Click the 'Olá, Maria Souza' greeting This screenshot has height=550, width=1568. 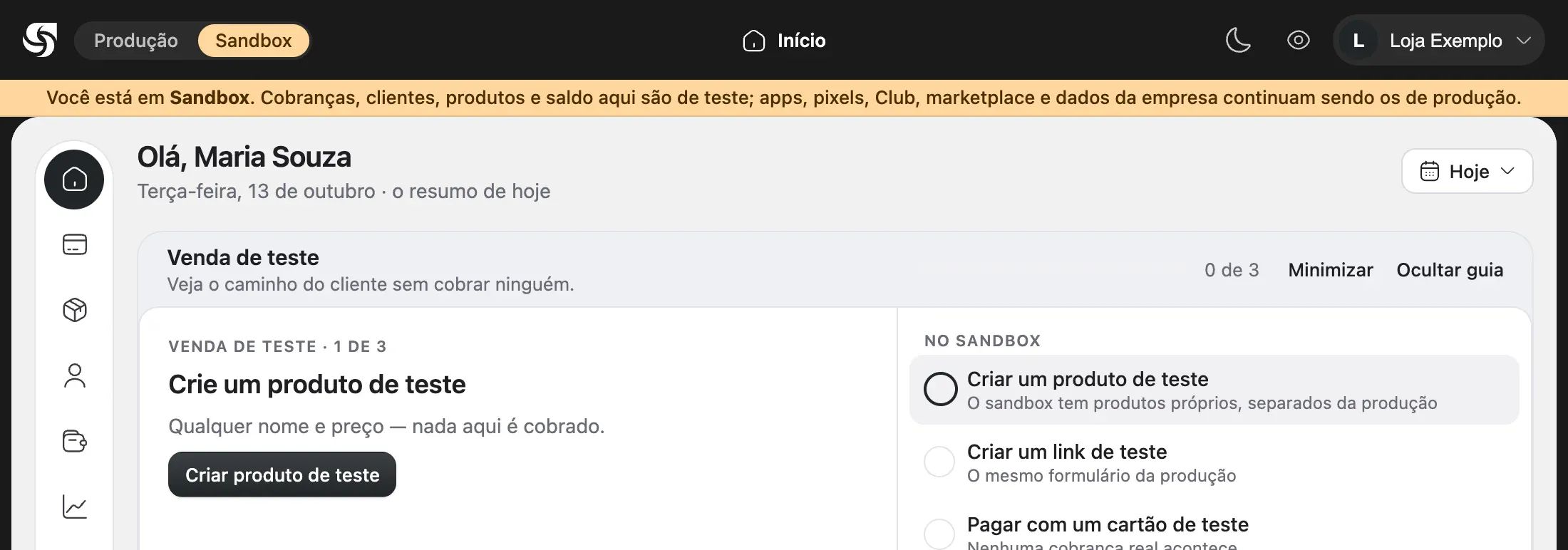pyautogui.click(x=244, y=157)
